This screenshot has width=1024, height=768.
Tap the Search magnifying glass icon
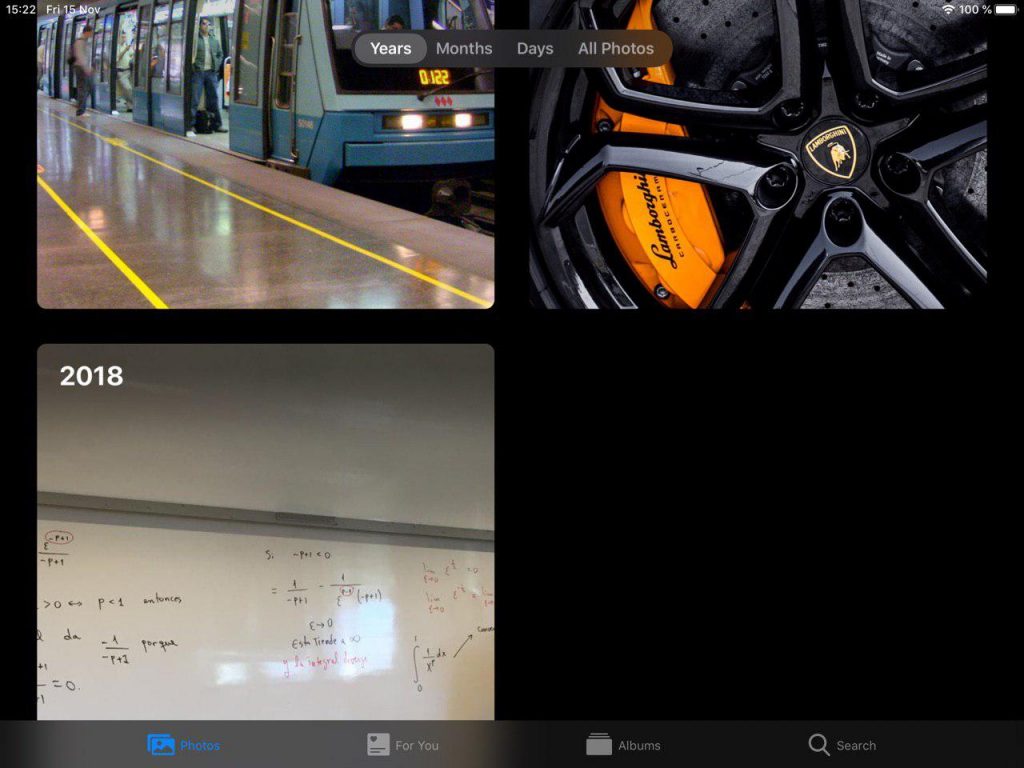click(819, 745)
